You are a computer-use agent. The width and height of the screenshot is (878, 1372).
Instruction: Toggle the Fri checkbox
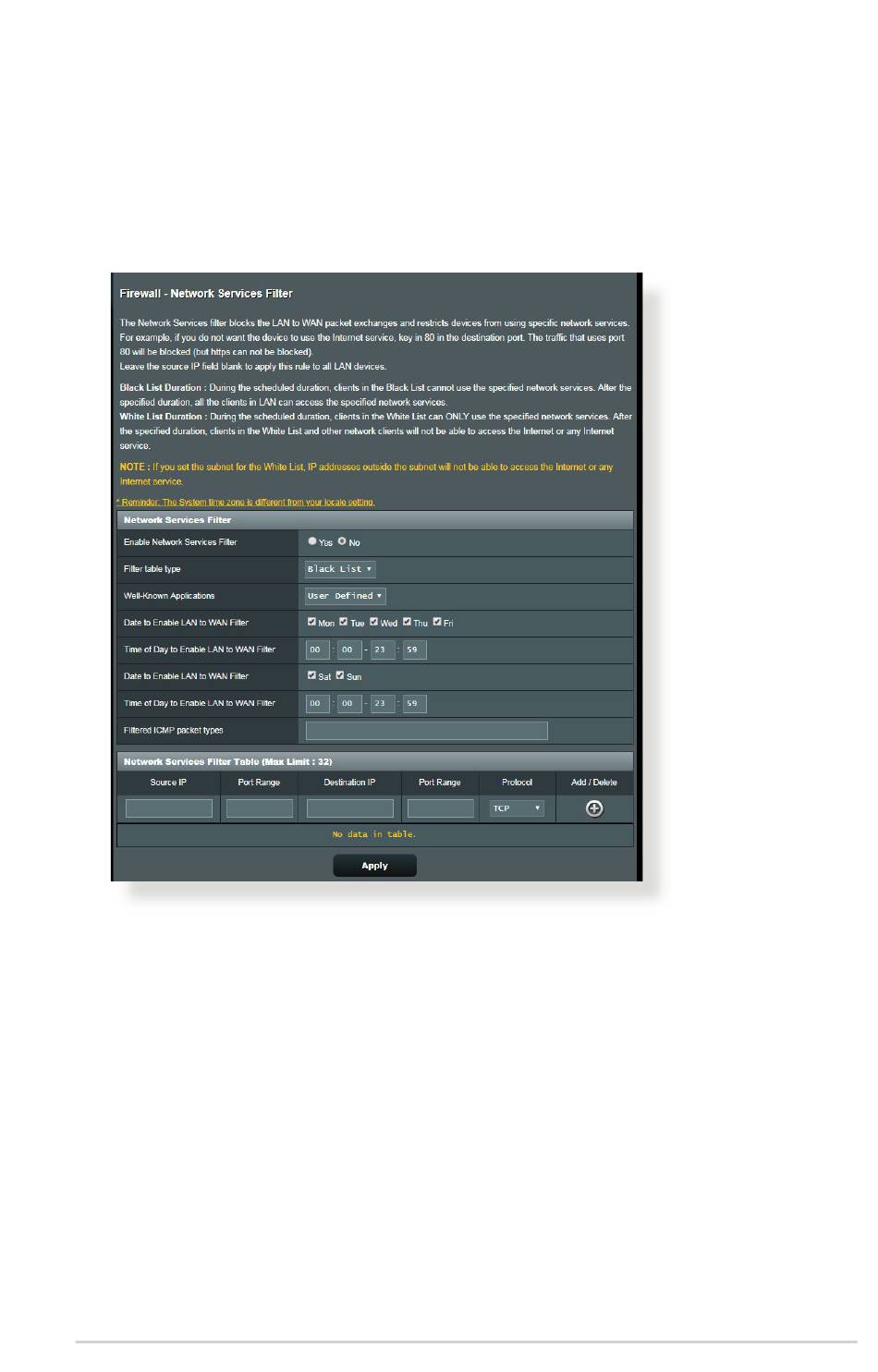click(x=437, y=622)
